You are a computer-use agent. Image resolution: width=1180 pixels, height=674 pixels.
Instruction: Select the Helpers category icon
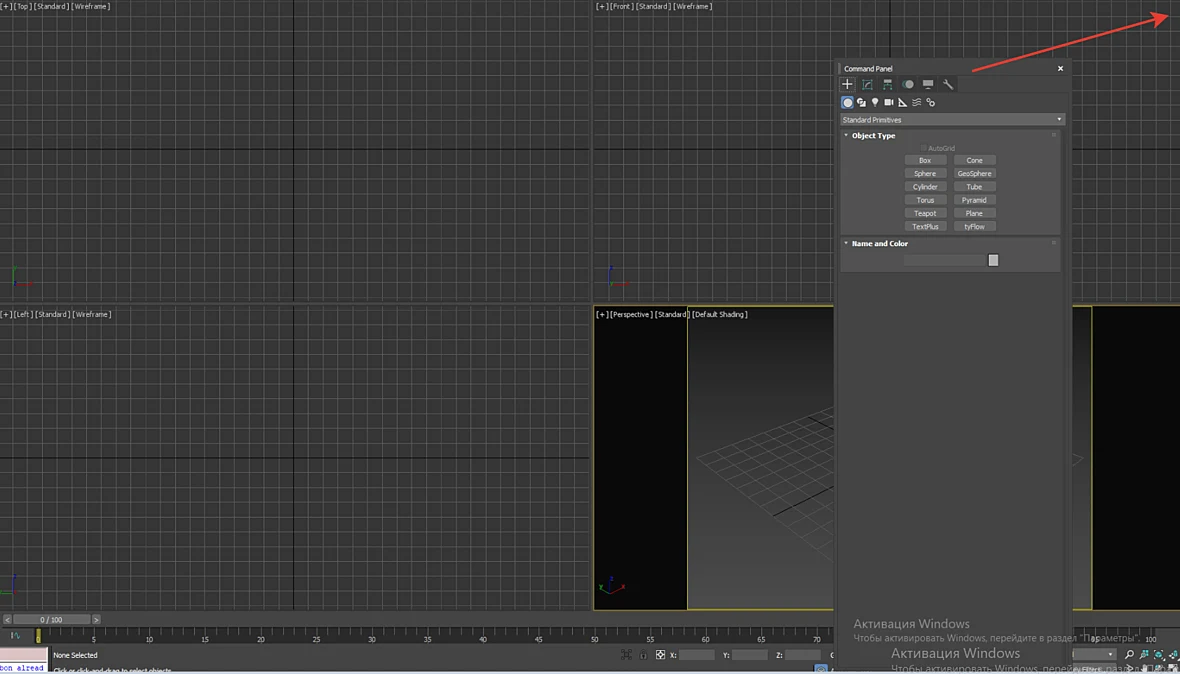click(903, 102)
